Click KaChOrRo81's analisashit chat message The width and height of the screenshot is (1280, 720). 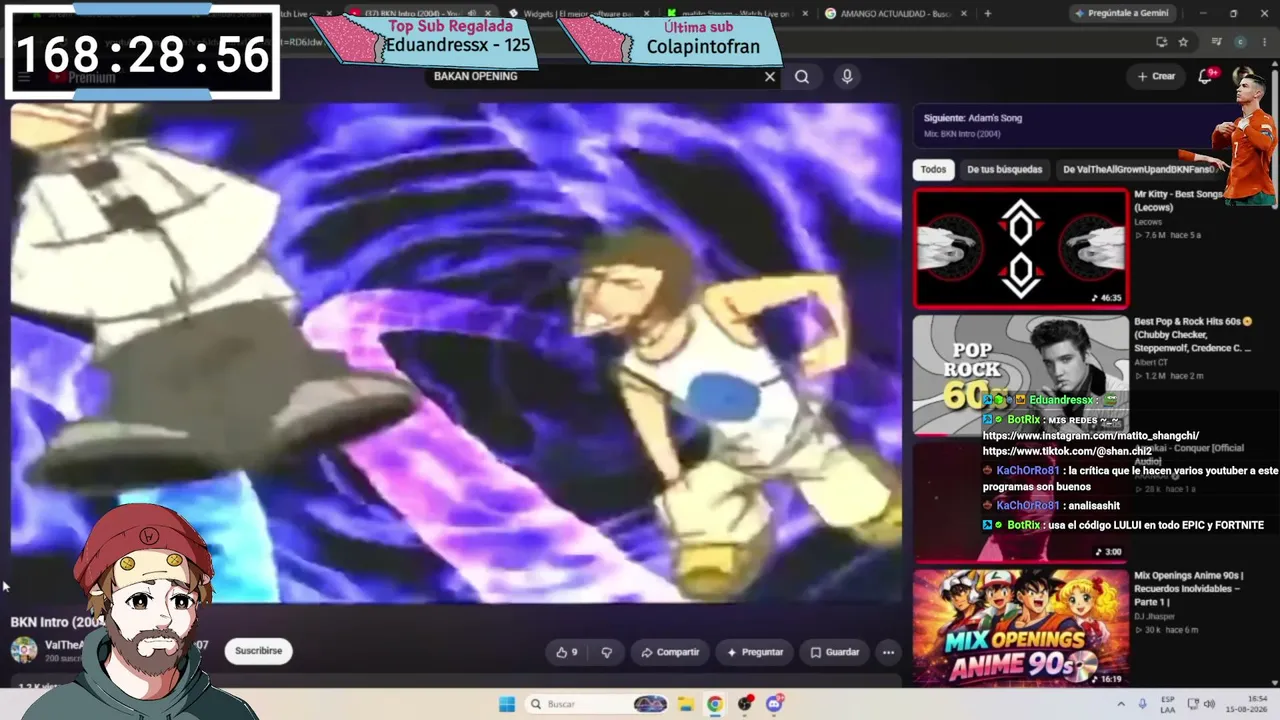click(1094, 506)
